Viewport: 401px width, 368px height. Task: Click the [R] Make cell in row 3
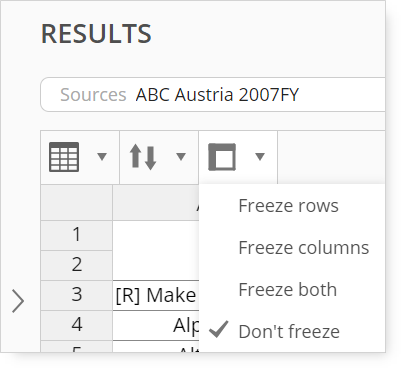pyautogui.click(x=156, y=295)
